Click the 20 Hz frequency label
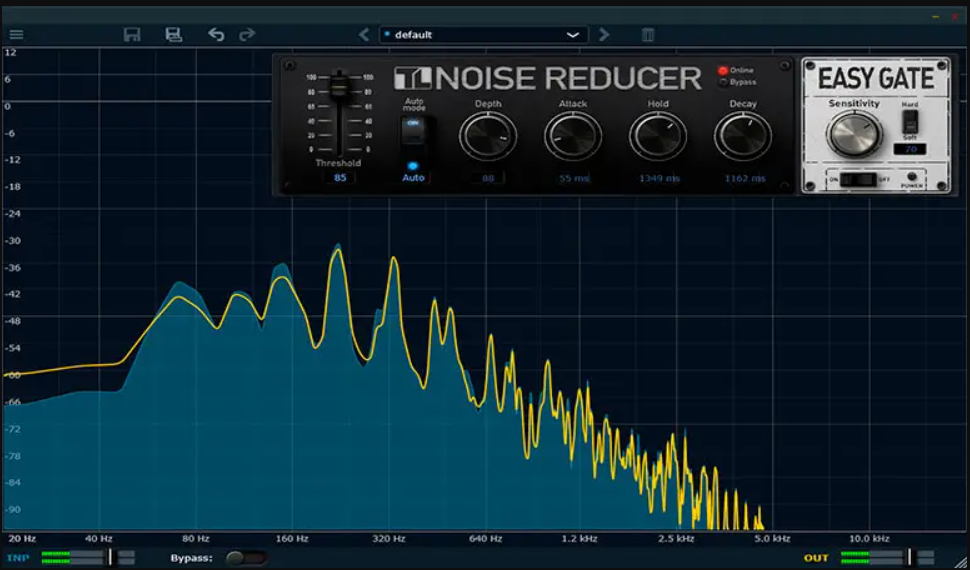 pos(22,539)
